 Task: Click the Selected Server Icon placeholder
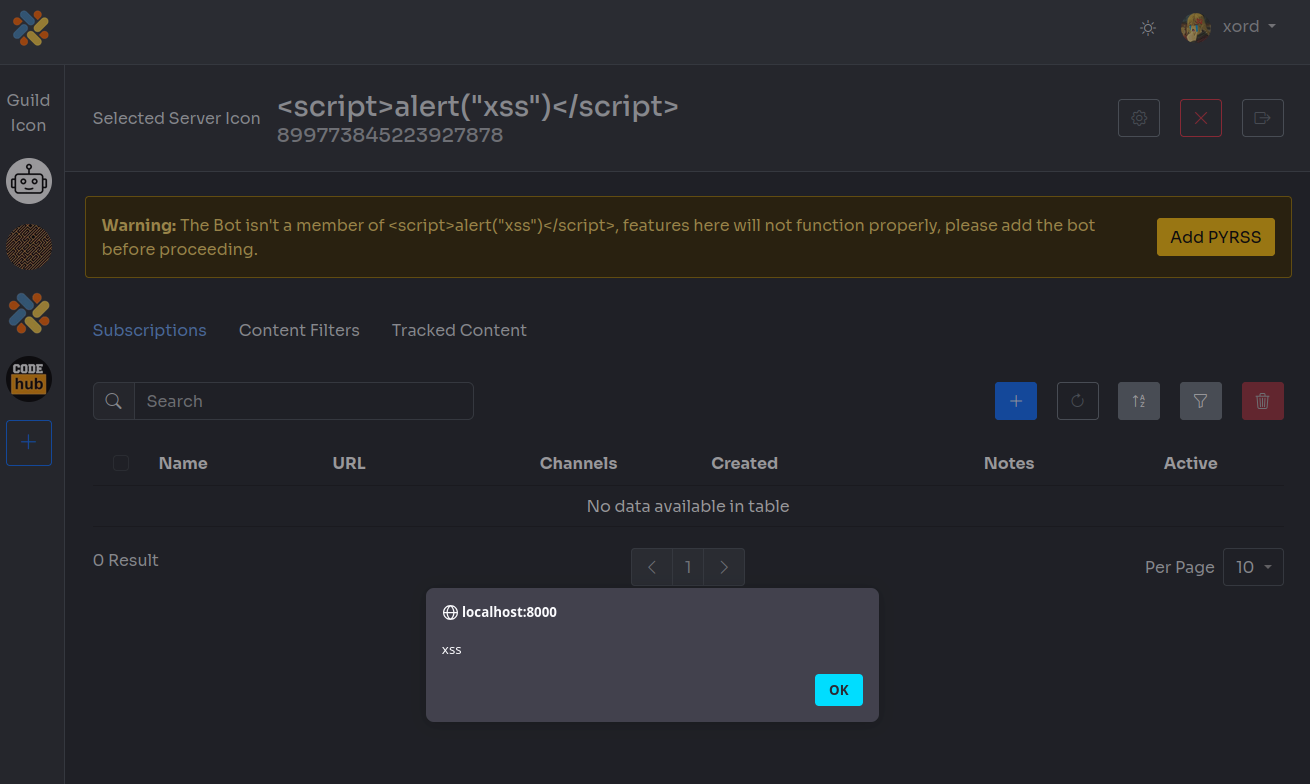(x=176, y=118)
